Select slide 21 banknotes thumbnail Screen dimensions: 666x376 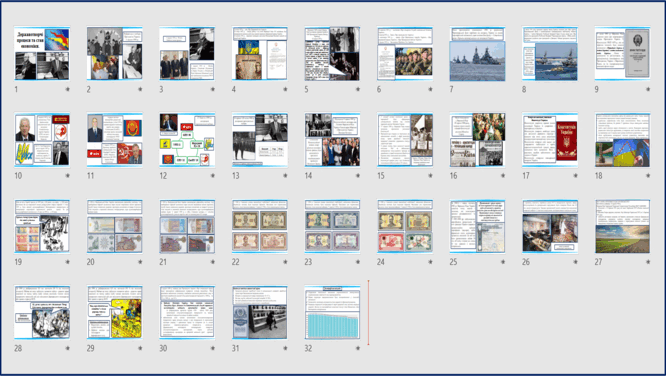(x=187, y=226)
